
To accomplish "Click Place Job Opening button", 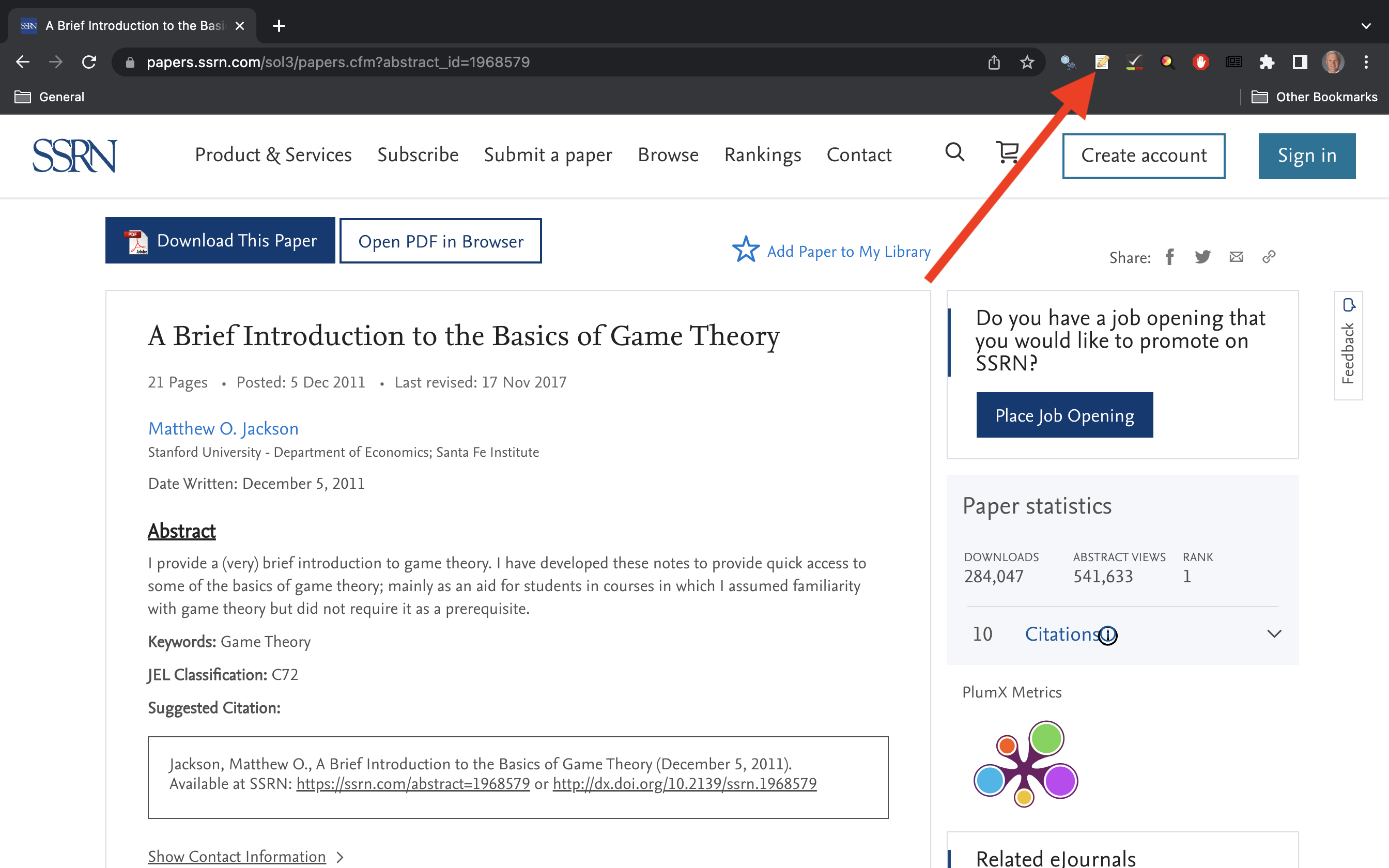I will [x=1064, y=415].
